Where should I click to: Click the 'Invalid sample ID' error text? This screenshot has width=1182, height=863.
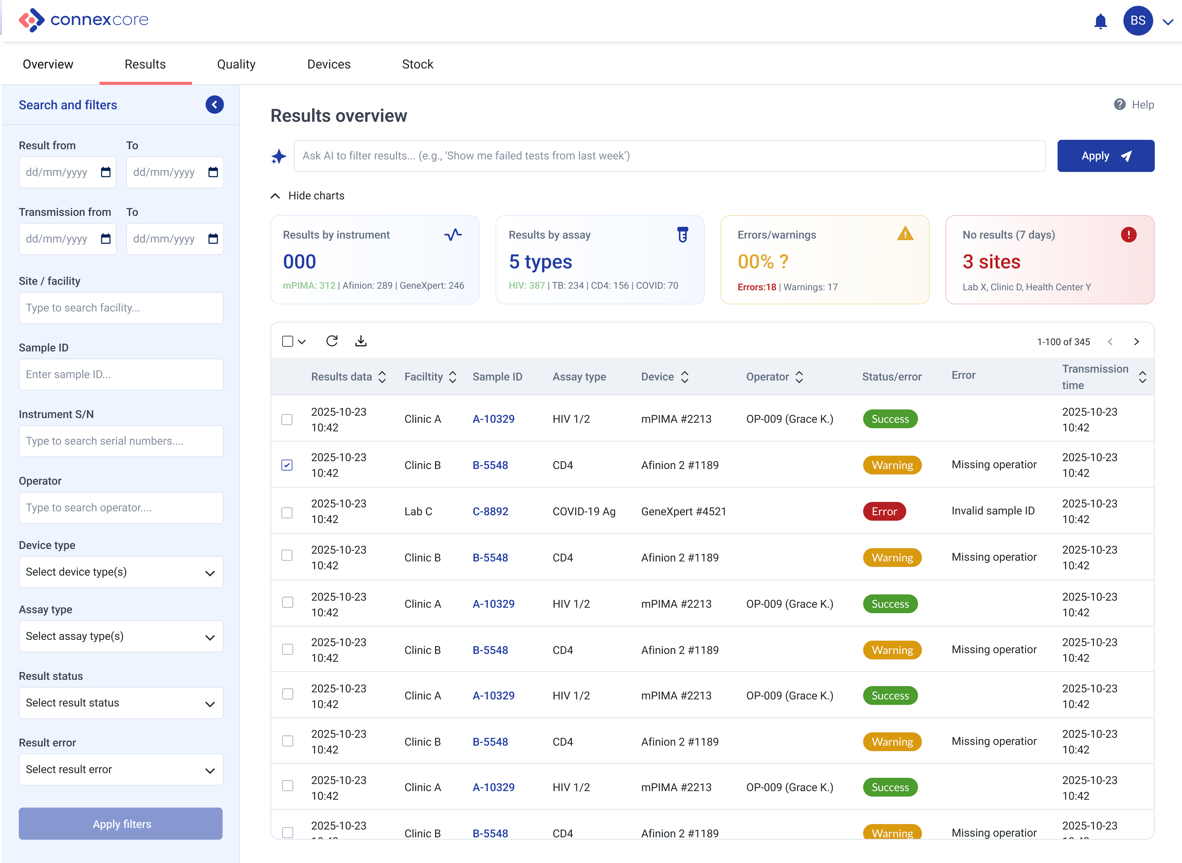coord(993,511)
